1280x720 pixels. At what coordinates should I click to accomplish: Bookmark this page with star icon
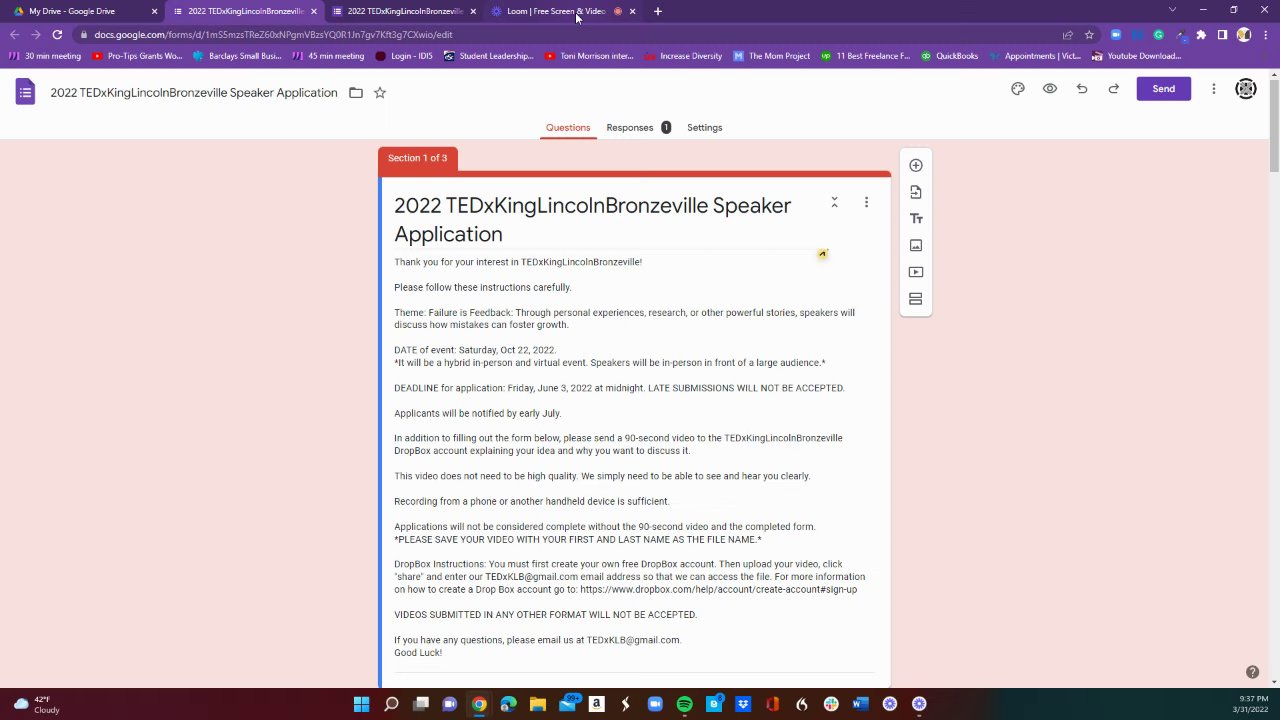(x=1089, y=35)
